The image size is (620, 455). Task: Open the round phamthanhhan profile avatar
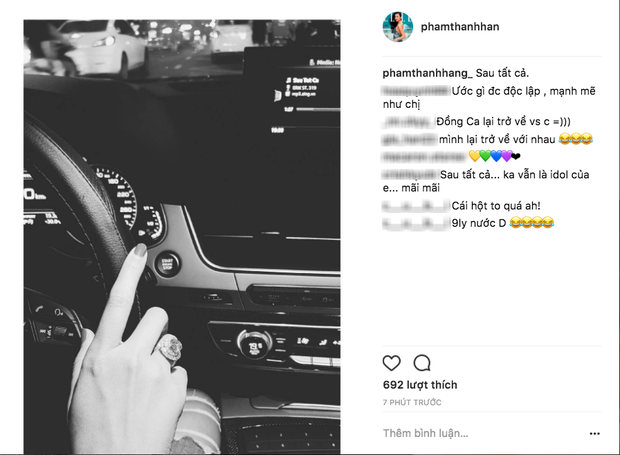tap(397, 27)
